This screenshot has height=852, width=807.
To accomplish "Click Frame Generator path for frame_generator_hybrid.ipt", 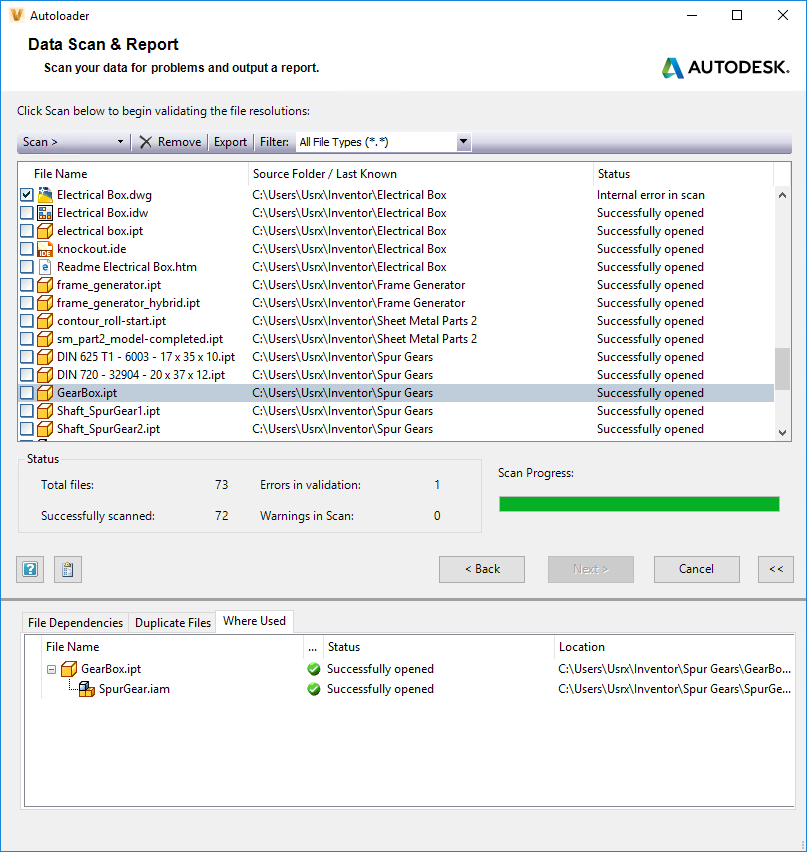I will click(359, 303).
